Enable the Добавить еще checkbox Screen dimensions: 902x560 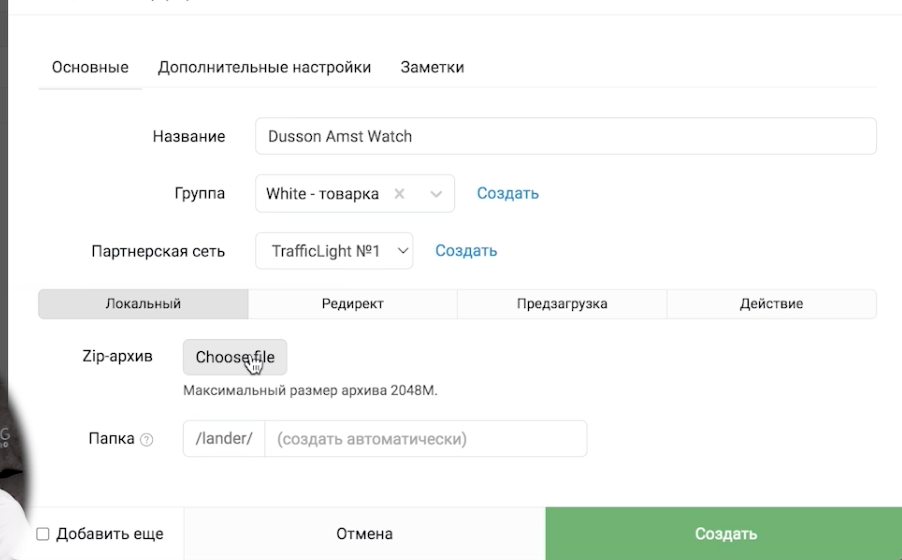pos(43,534)
